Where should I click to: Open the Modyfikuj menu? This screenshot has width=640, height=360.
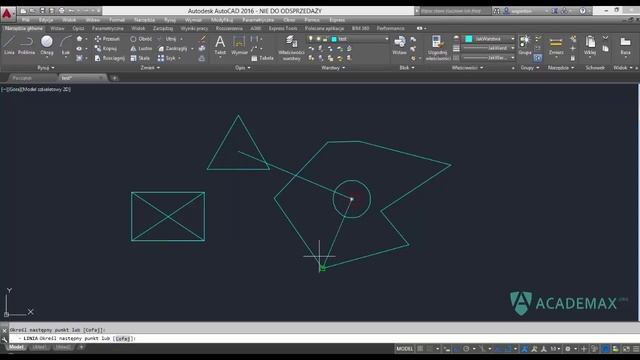(x=222, y=20)
